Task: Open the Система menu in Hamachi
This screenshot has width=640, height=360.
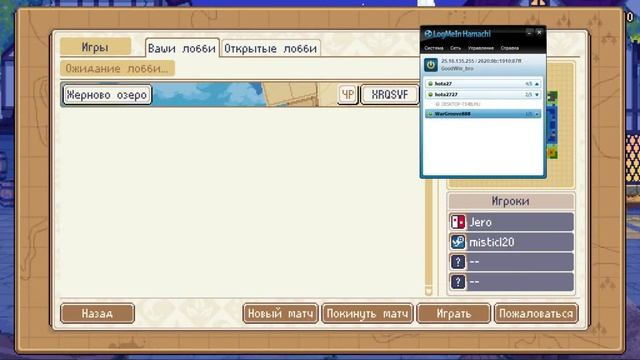Action: (x=433, y=48)
